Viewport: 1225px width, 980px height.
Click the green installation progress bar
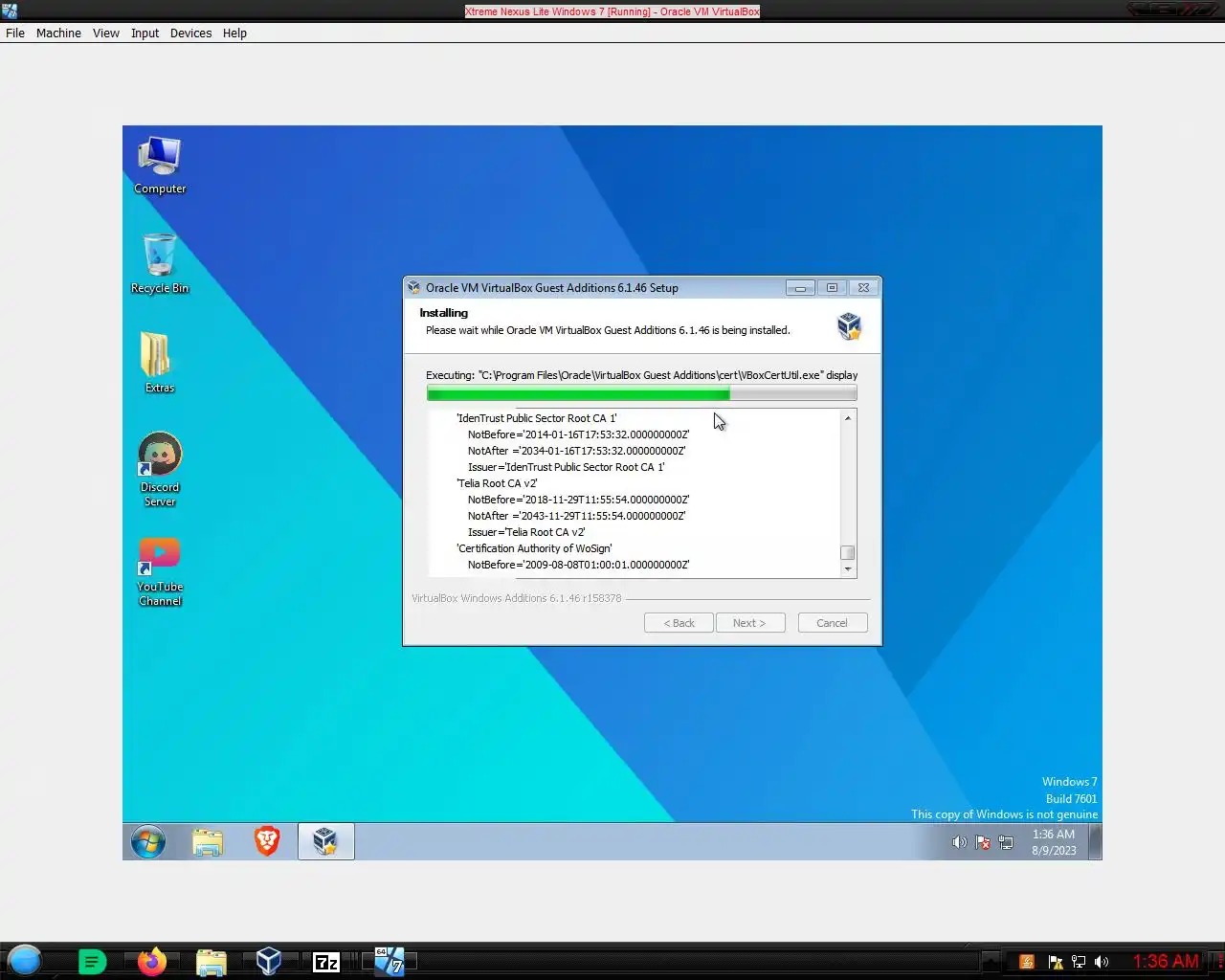pos(641,393)
